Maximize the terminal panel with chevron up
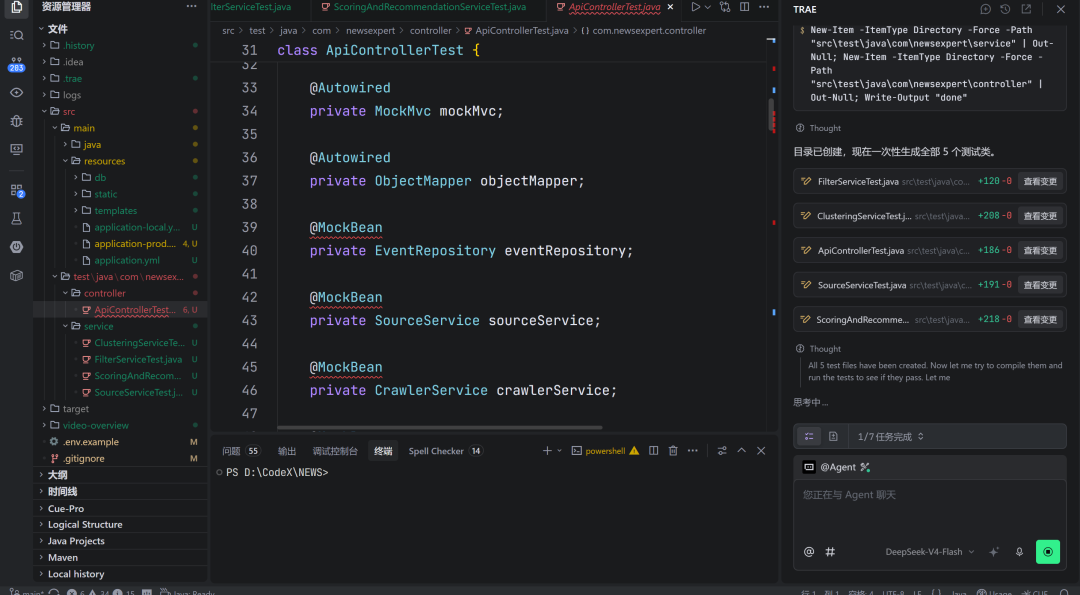The image size is (1080, 595). coord(742,451)
